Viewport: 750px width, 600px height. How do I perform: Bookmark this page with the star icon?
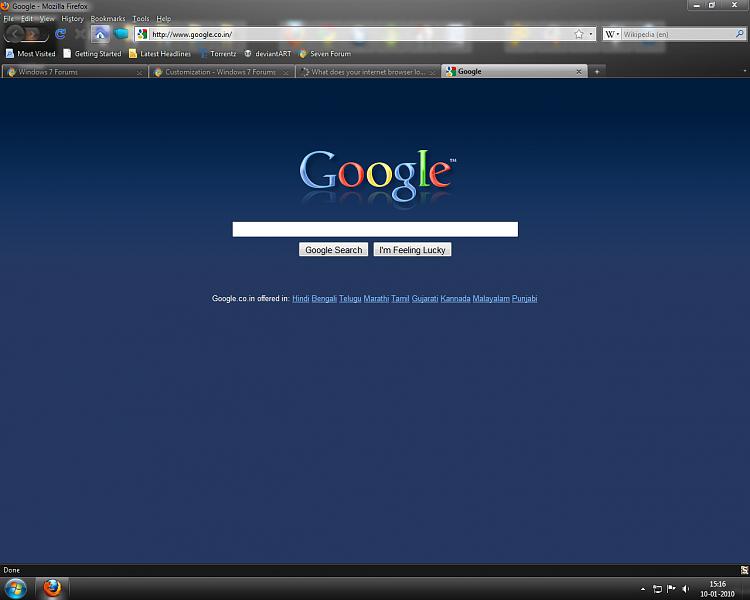point(579,34)
